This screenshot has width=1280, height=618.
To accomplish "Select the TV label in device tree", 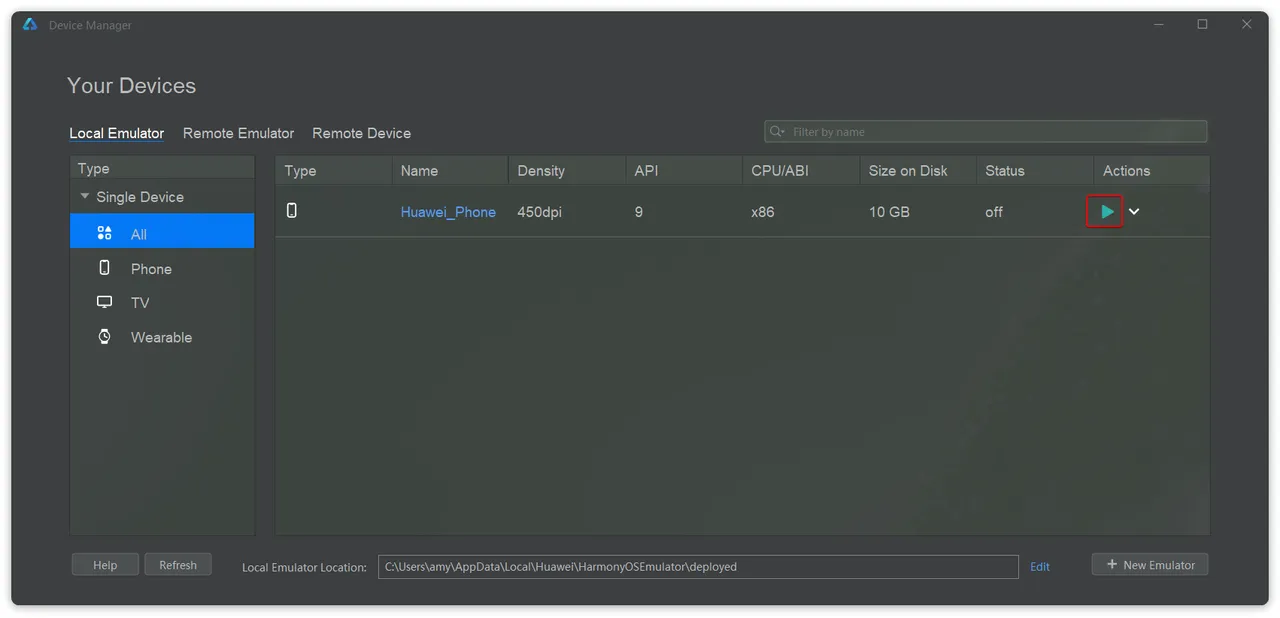I will tap(140, 303).
